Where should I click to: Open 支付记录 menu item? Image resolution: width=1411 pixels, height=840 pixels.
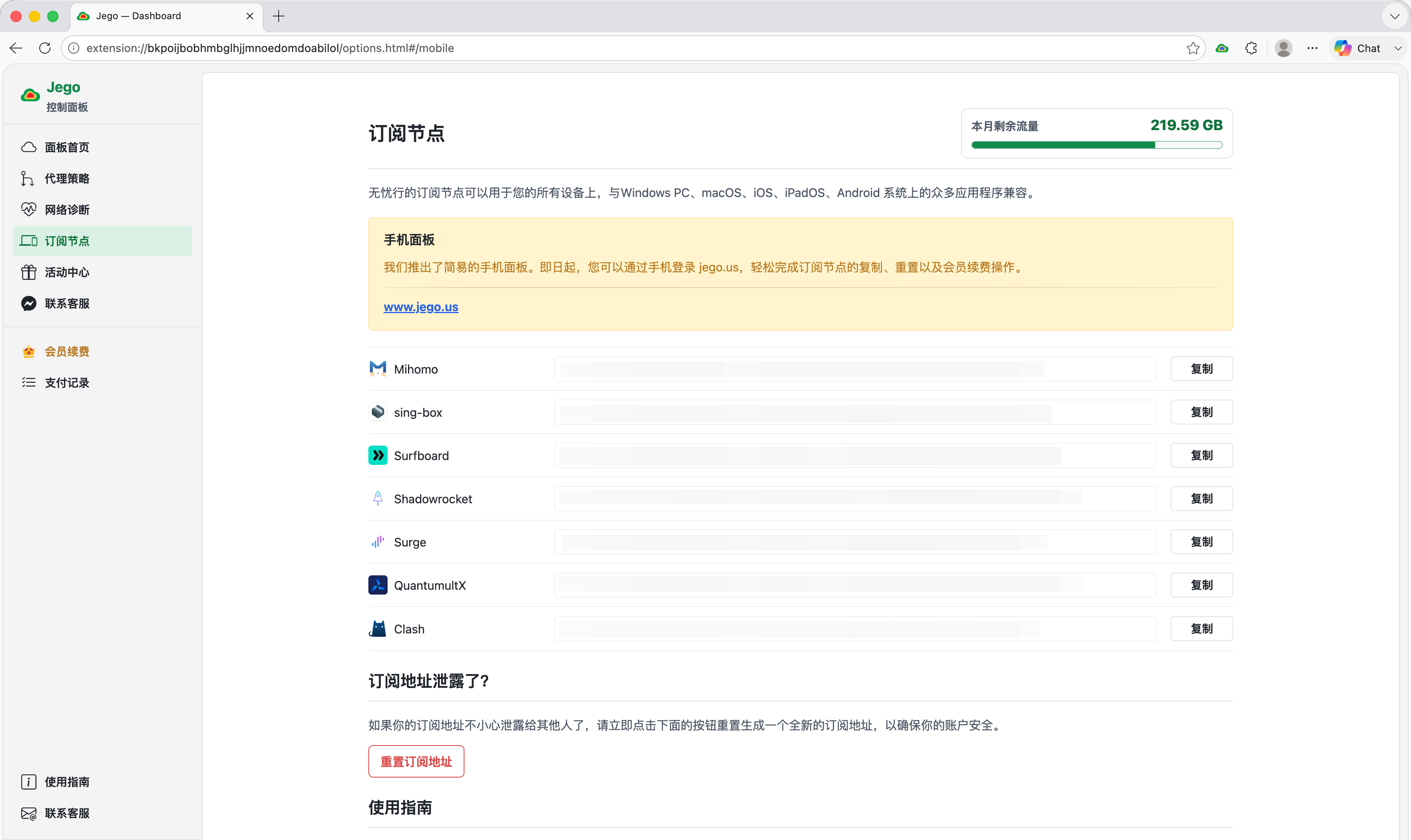pyautogui.click(x=103, y=383)
